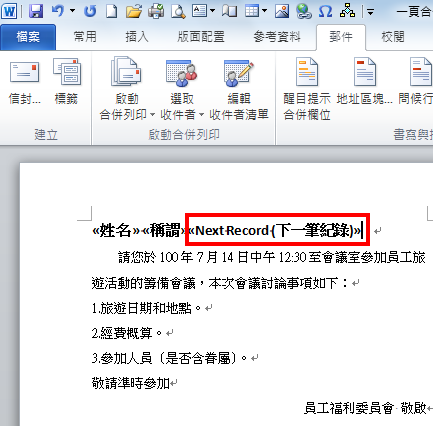Click the 編輯收件者清單 button
This screenshot has width=433, height=426.
[x=239, y=88]
